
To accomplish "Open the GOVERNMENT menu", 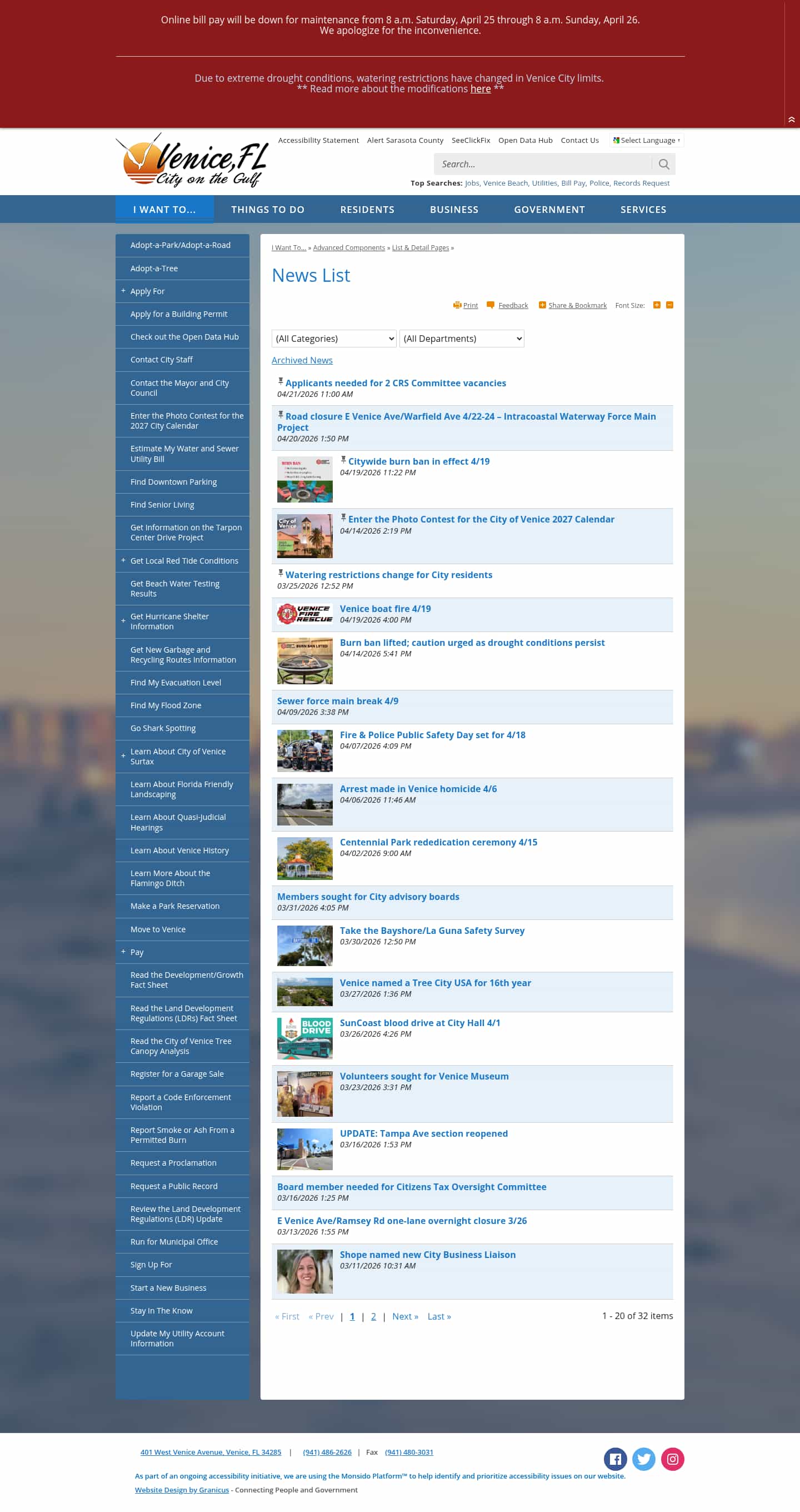I will (549, 210).
